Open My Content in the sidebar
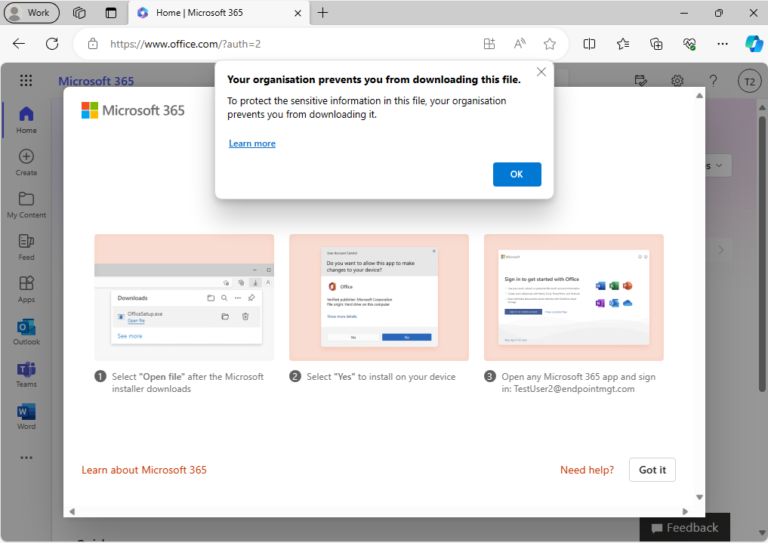Screen dimensions: 768x543 point(26,205)
